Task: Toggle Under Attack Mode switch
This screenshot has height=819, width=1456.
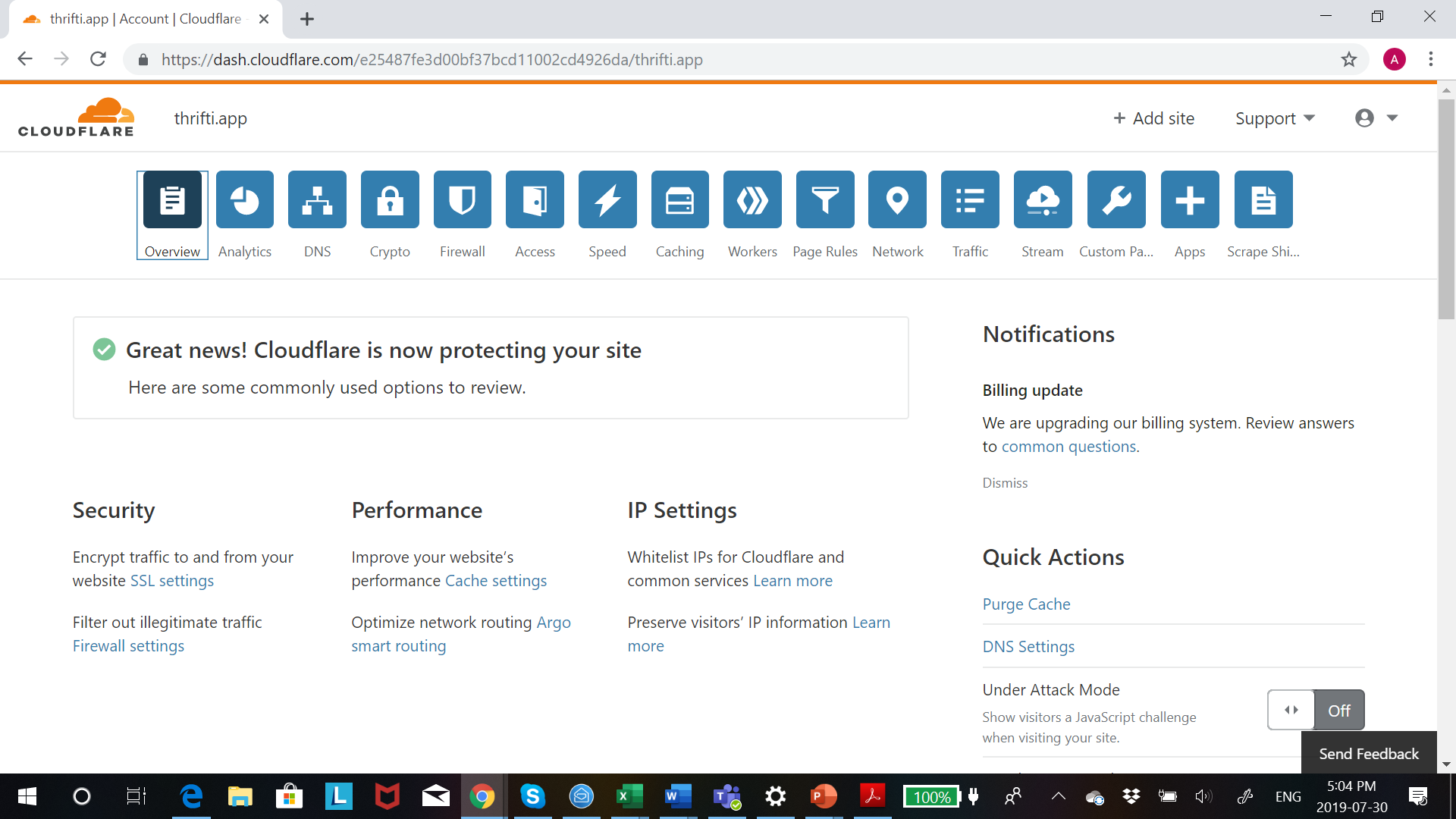Action: pos(1316,710)
